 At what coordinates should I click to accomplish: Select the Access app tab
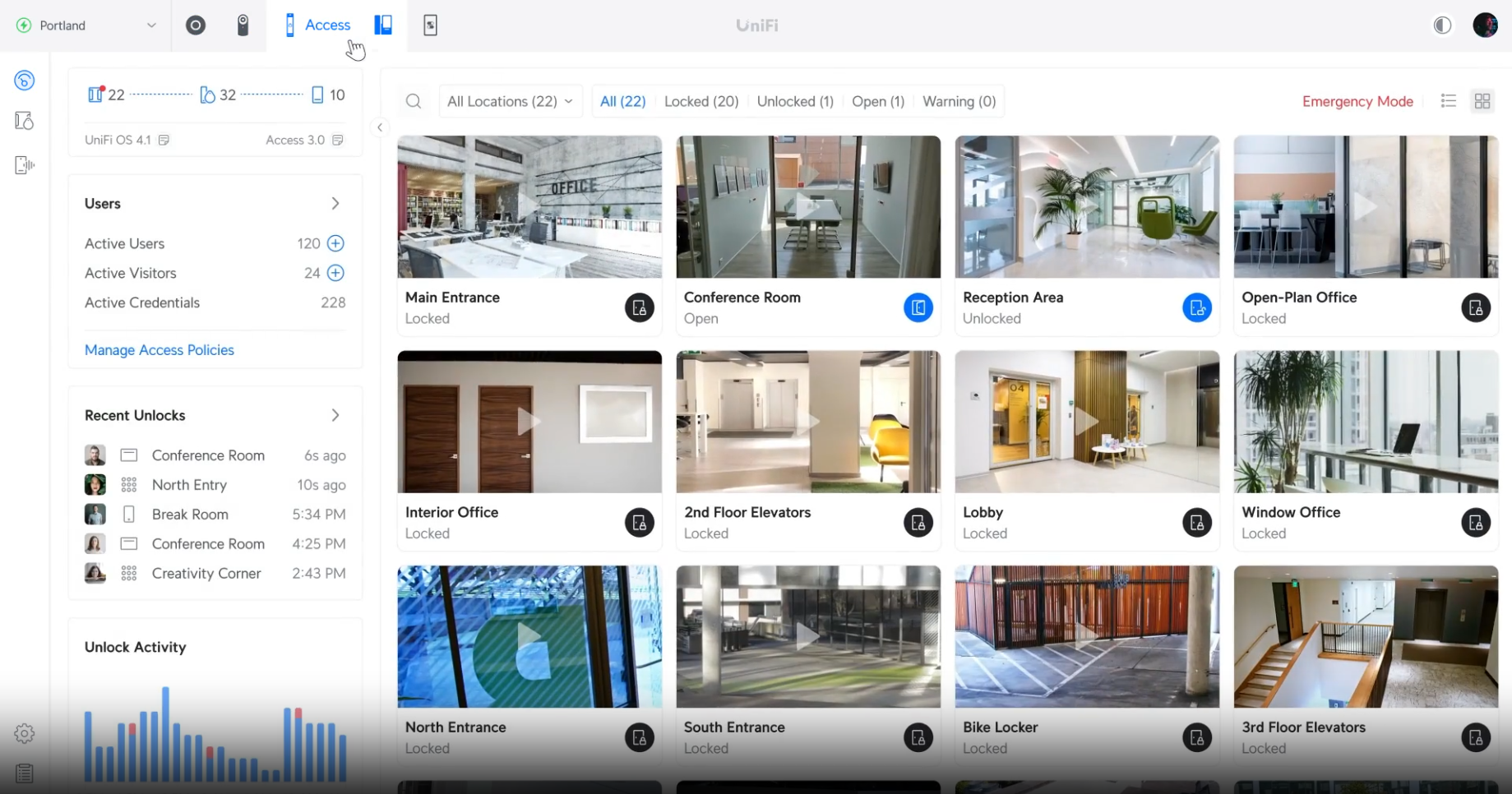(317, 25)
